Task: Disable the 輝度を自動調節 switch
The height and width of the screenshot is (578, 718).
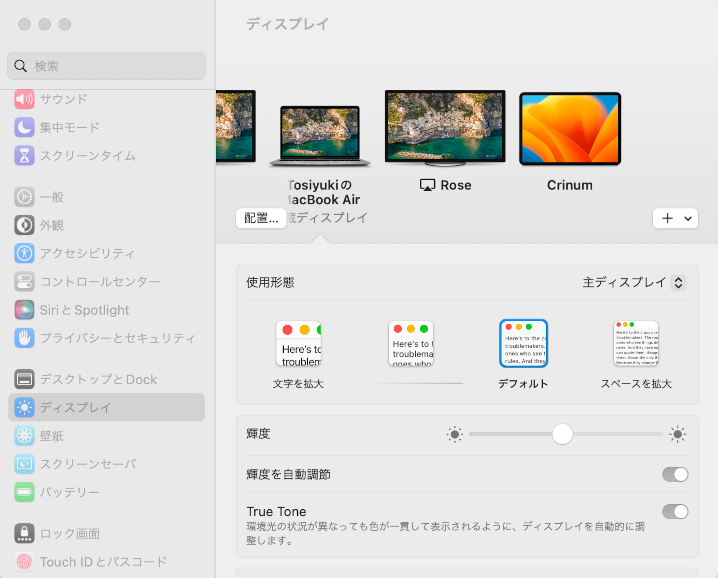Action: pos(675,474)
